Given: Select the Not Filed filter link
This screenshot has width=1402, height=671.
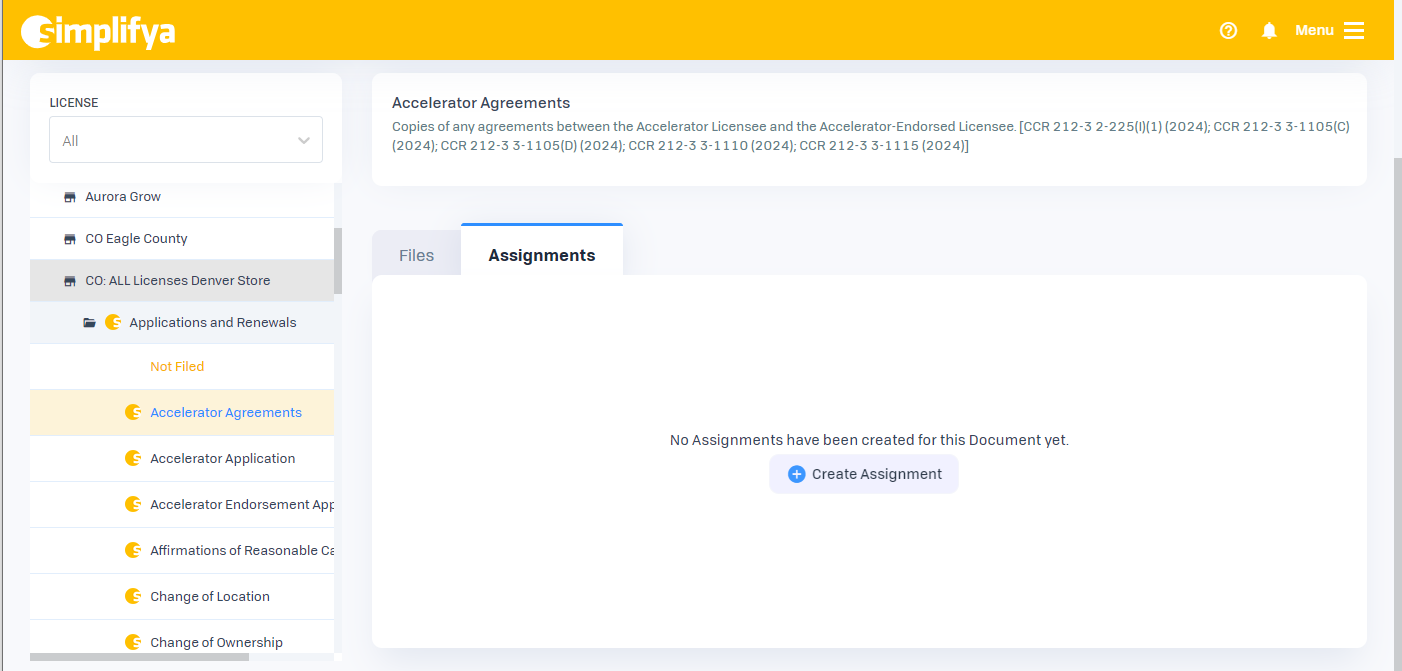Looking at the screenshot, I should click(177, 367).
